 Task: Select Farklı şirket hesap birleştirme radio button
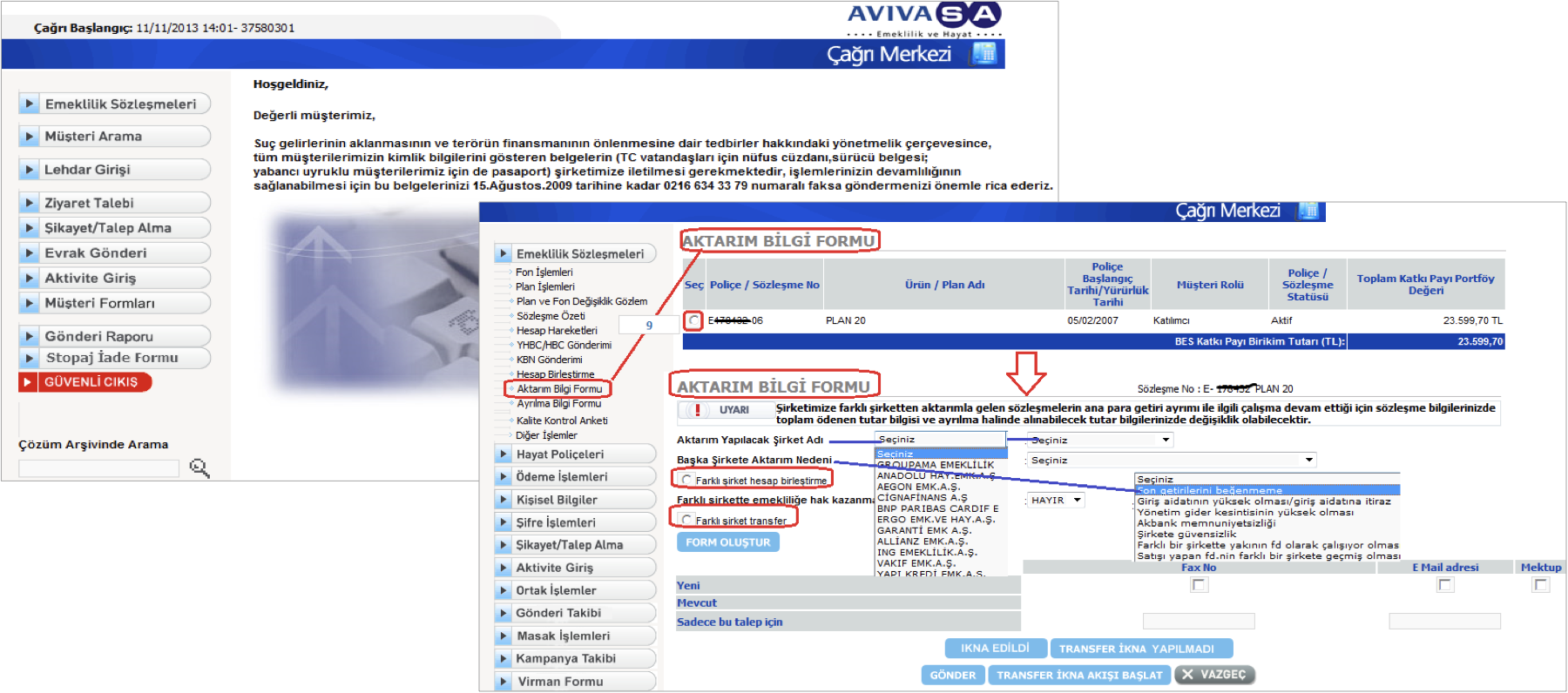687,480
